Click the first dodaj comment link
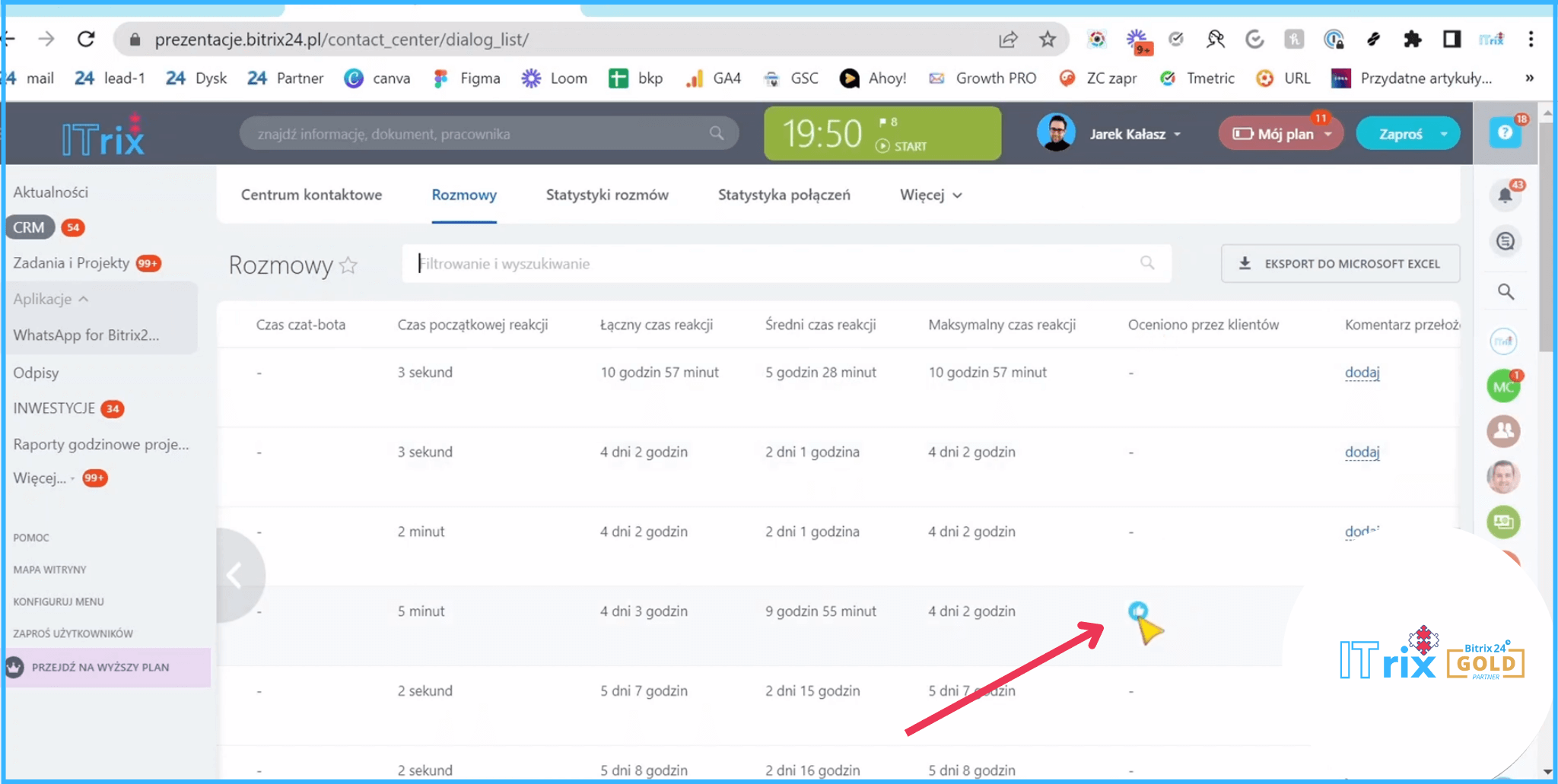This screenshot has width=1558, height=784. [x=1361, y=373]
